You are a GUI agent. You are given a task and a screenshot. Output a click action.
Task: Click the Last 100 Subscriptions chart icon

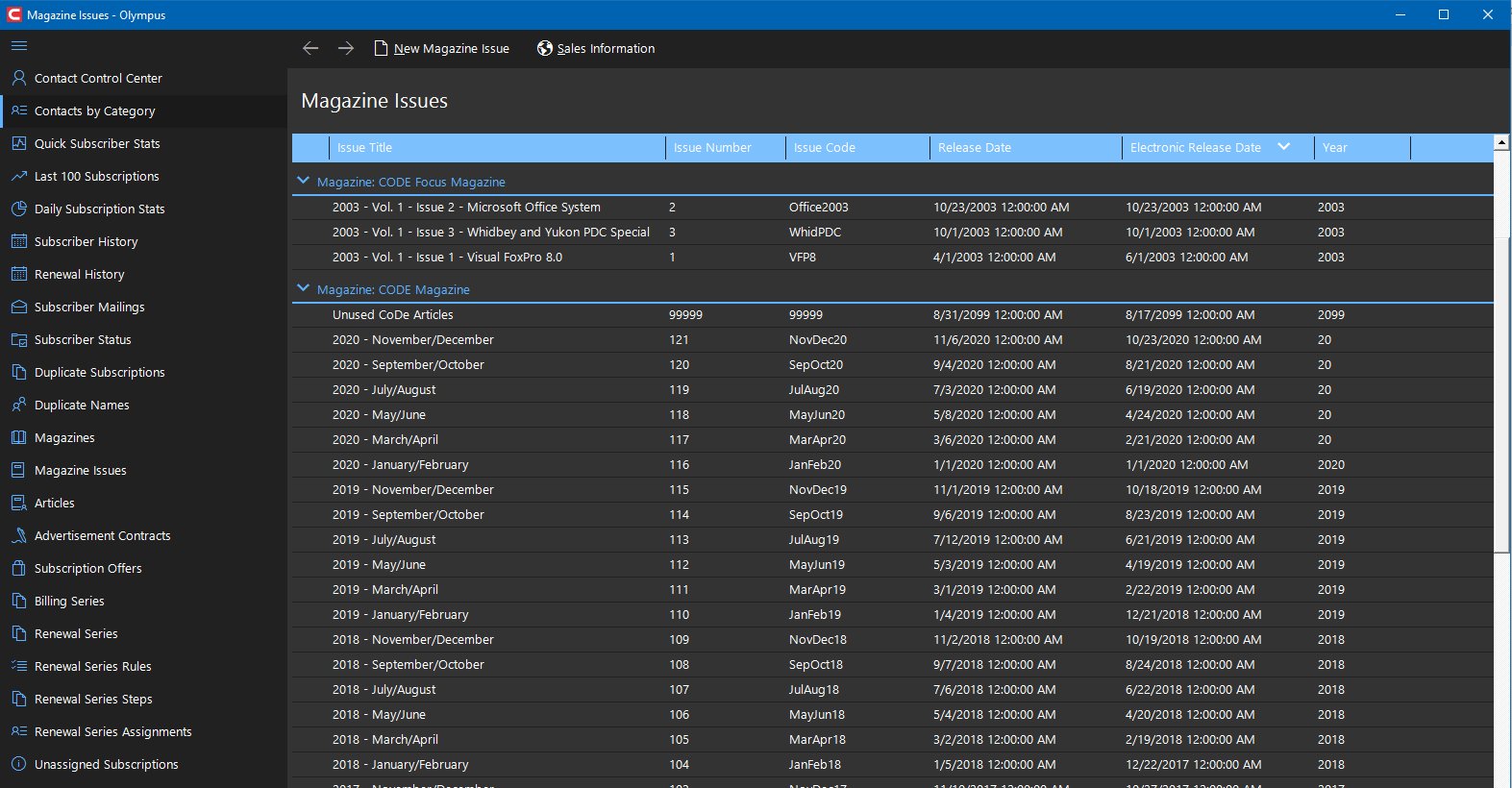point(19,176)
